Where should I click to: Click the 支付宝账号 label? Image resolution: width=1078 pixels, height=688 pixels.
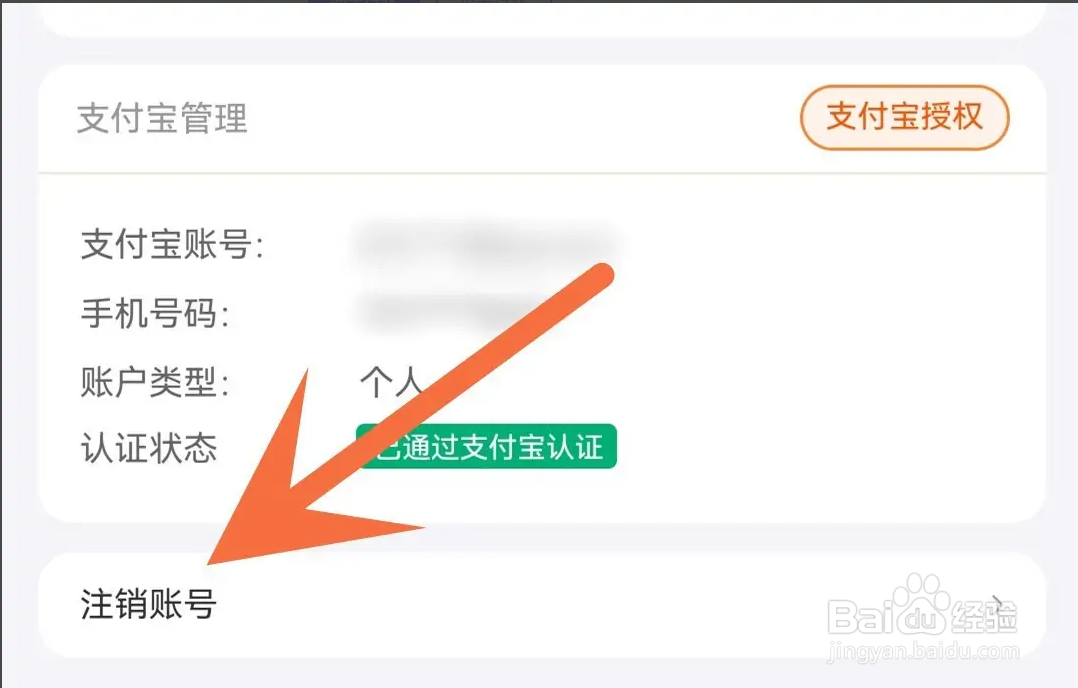172,245
